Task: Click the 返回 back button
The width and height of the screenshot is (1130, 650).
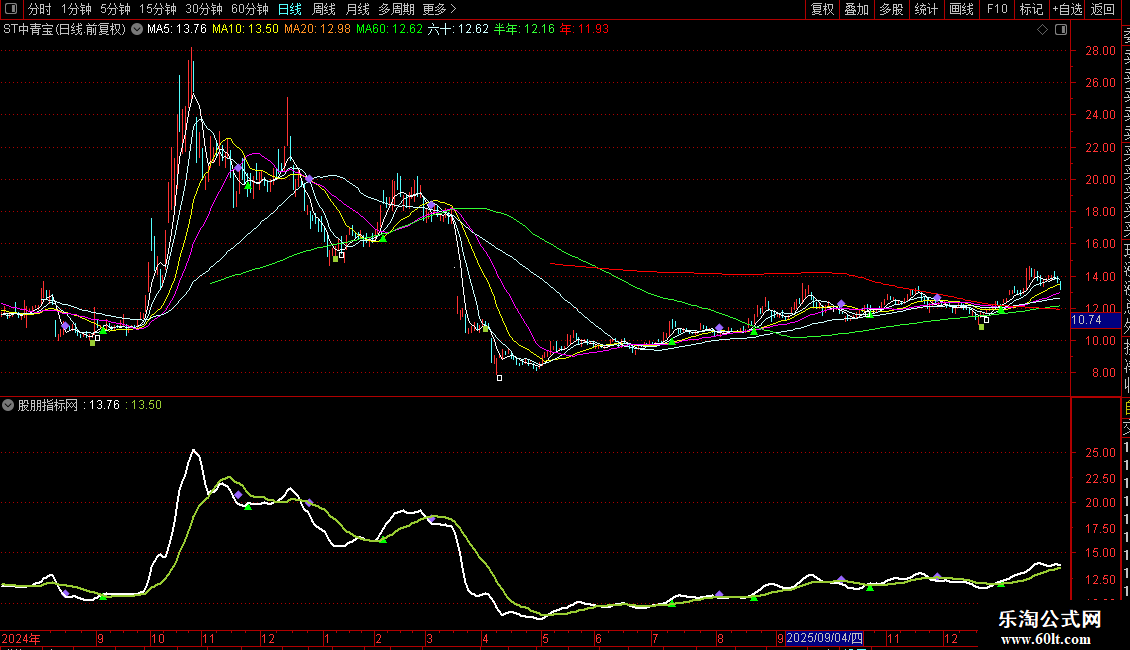Action: point(1103,9)
